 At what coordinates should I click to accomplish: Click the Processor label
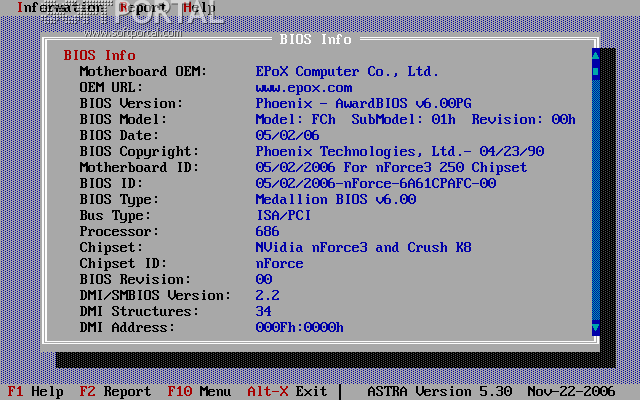119,231
